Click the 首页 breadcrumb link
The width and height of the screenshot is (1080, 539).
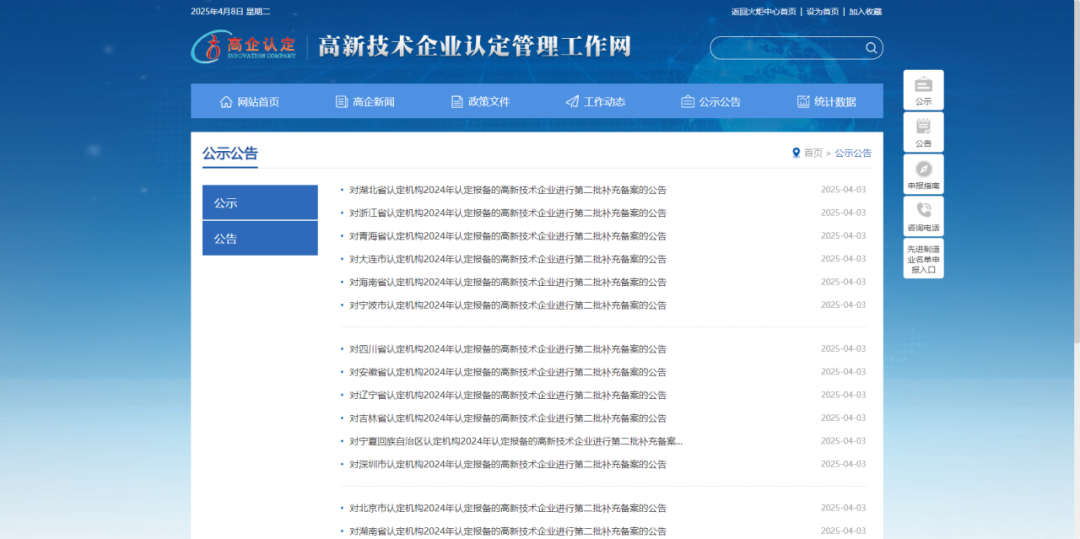813,153
